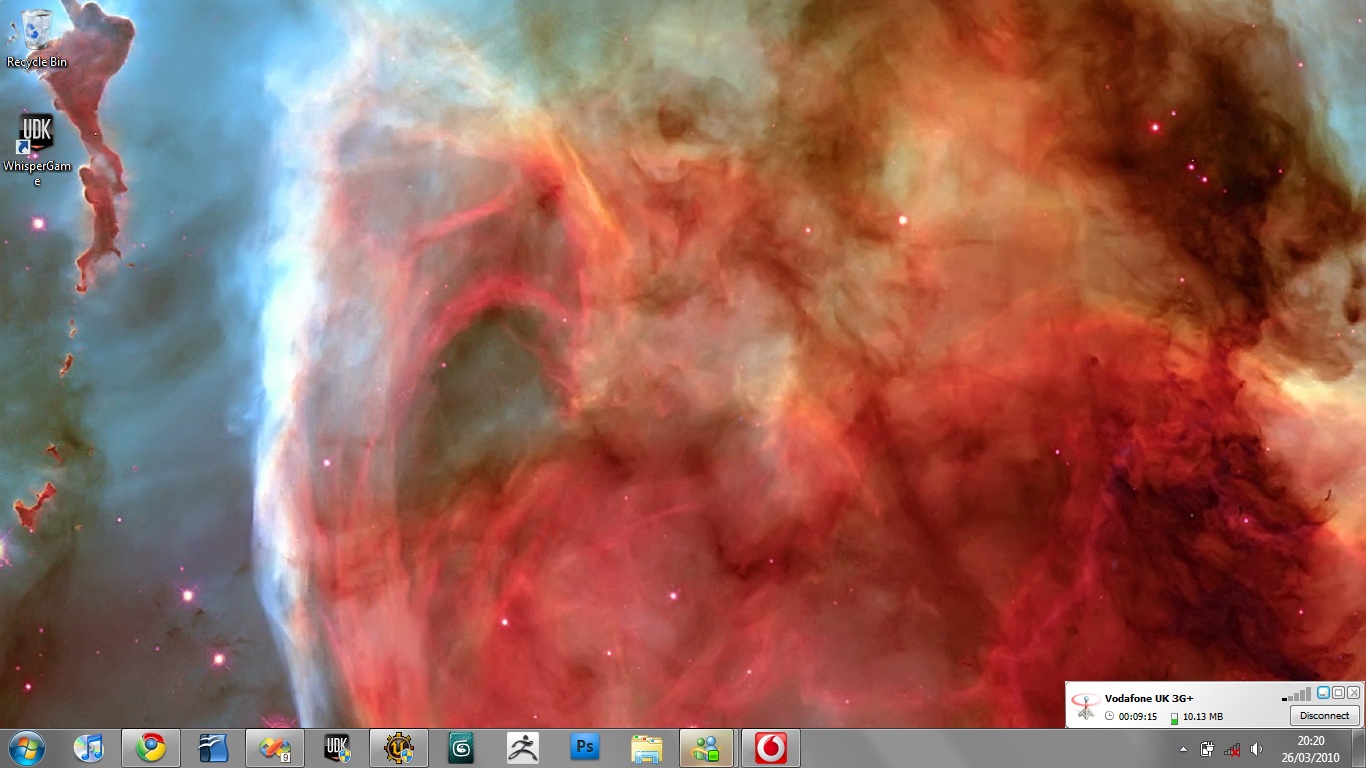Maximize the Vodafone connection widget
This screenshot has height=768, width=1366.
point(1338,692)
